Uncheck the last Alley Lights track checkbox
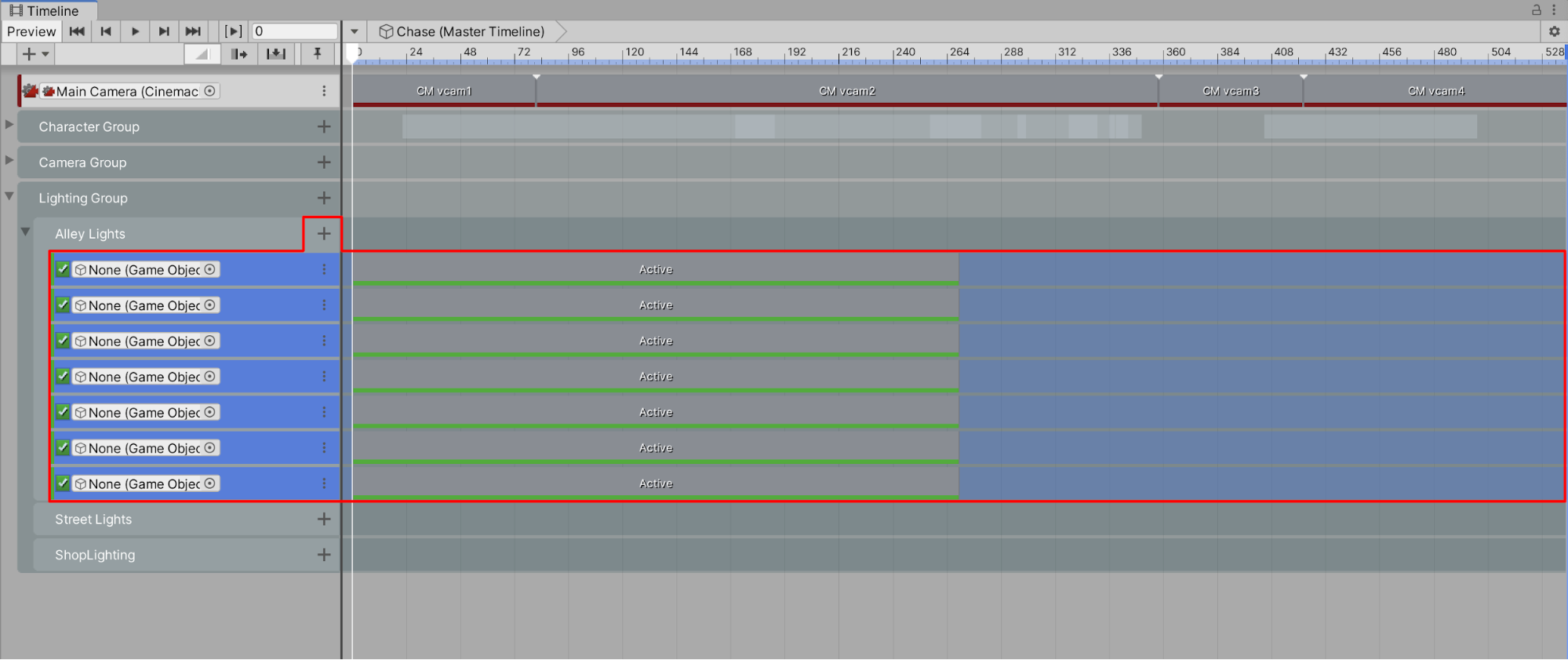The width and height of the screenshot is (1568, 660). click(x=63, y=483)
